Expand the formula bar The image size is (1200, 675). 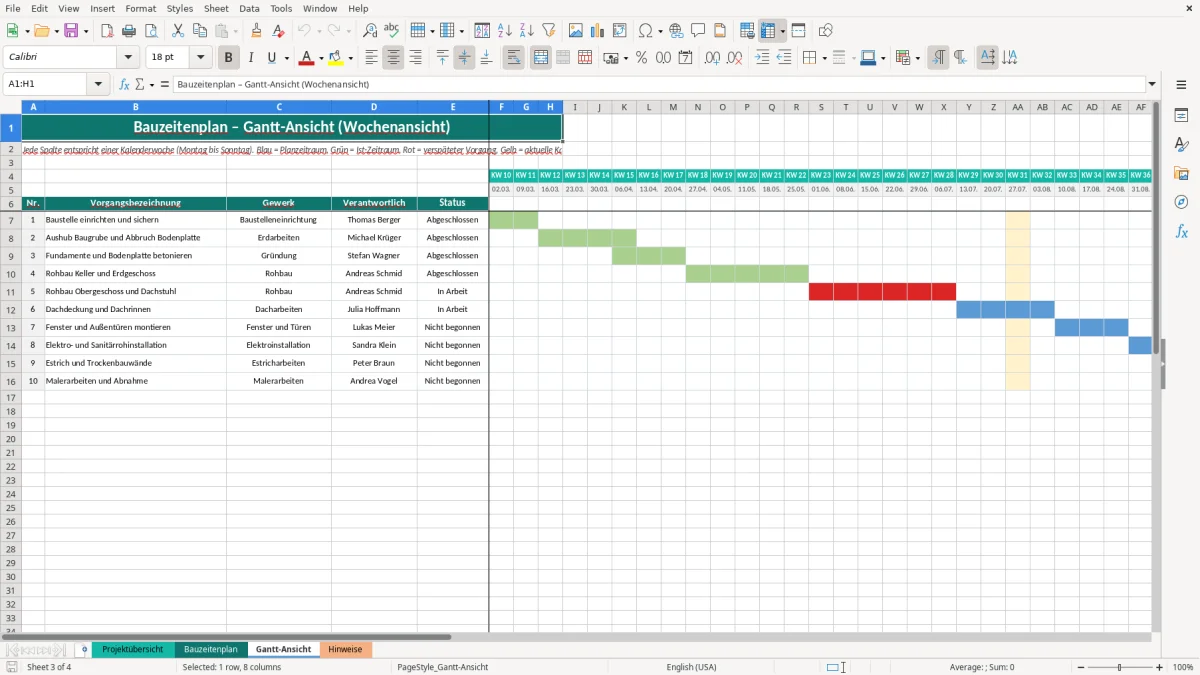(1152, 84)
